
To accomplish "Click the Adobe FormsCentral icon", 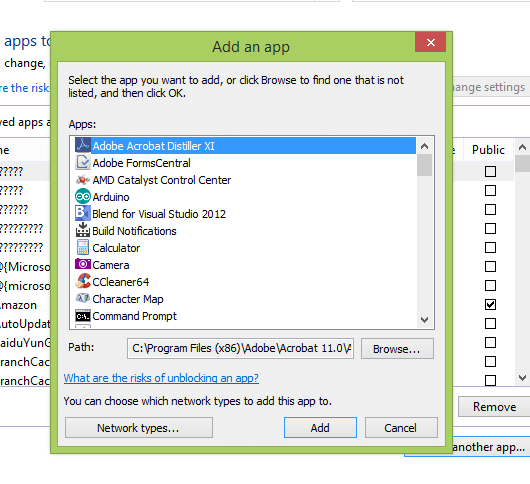I will point(83,163).
